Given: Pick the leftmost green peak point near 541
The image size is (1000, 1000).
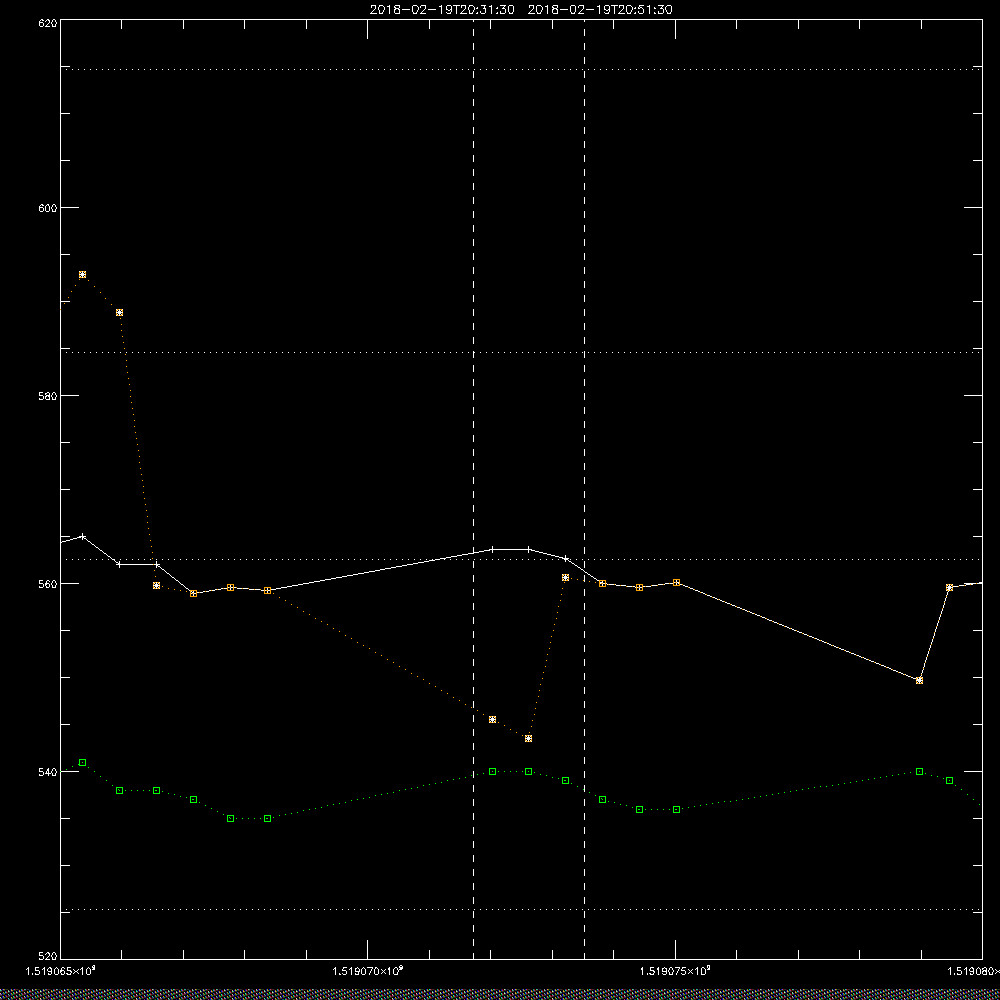Looking at the screenshot, I should pyautogui.click(x=82, y=763).
